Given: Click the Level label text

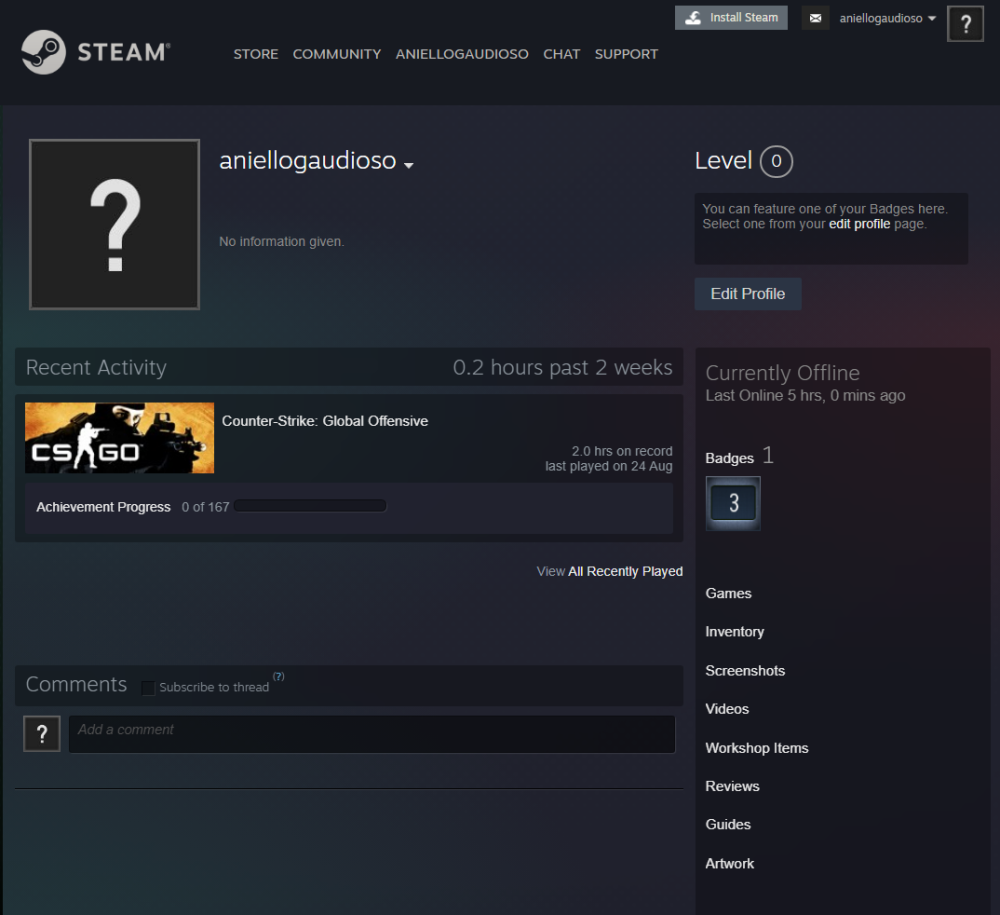Looking at the screenshot, I should coord(723,161).
